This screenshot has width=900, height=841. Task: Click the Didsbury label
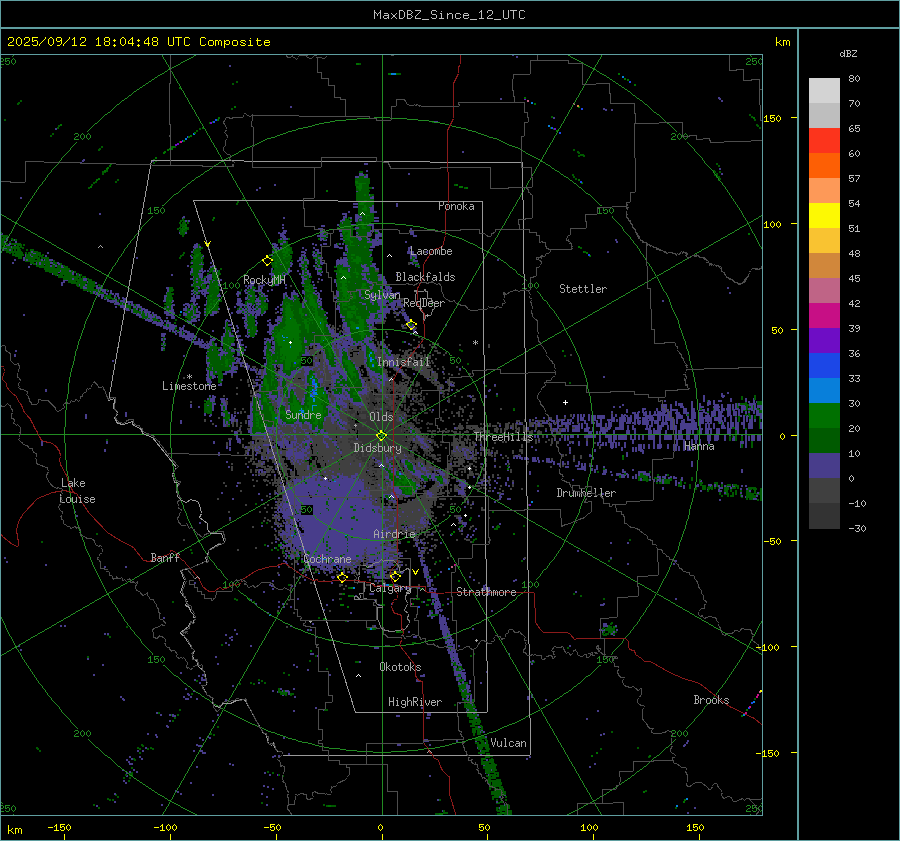point(378,448)
